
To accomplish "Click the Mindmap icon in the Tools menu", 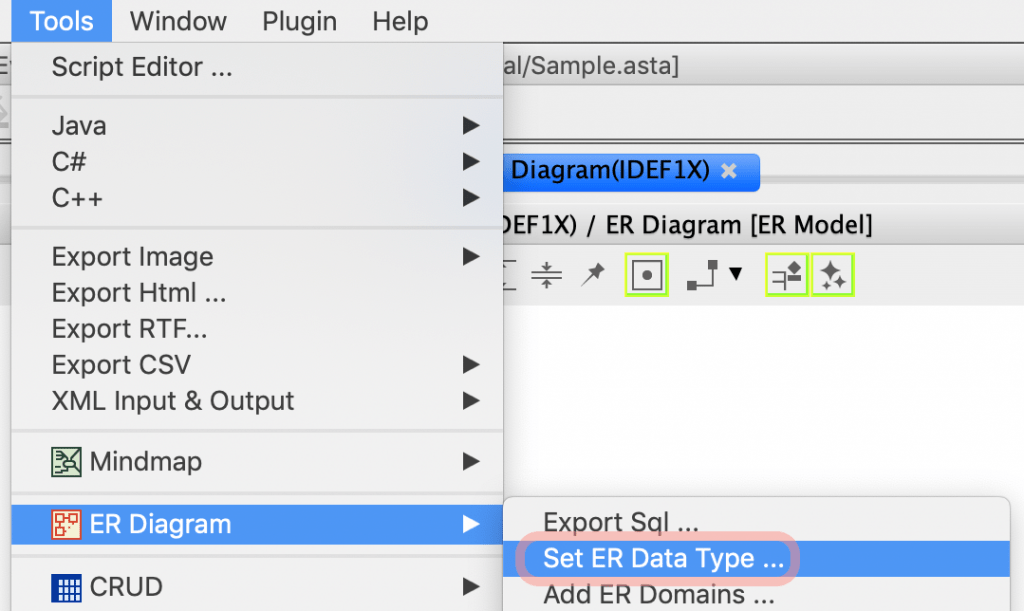I will point(66,461).
